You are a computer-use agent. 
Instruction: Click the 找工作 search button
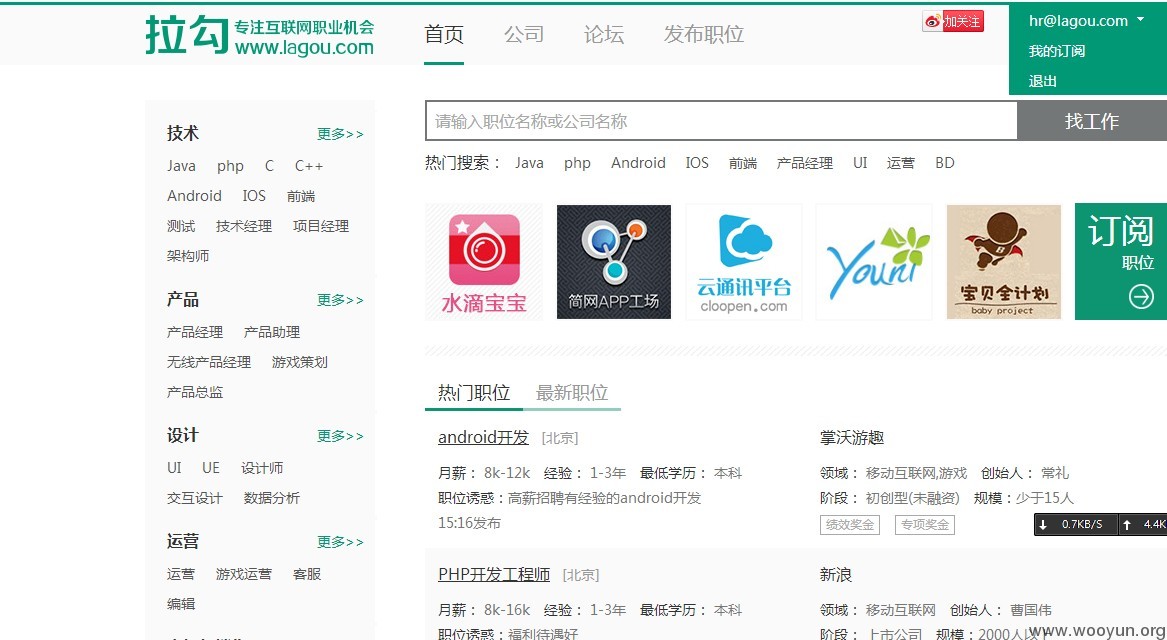click(x=1091, y=121)
